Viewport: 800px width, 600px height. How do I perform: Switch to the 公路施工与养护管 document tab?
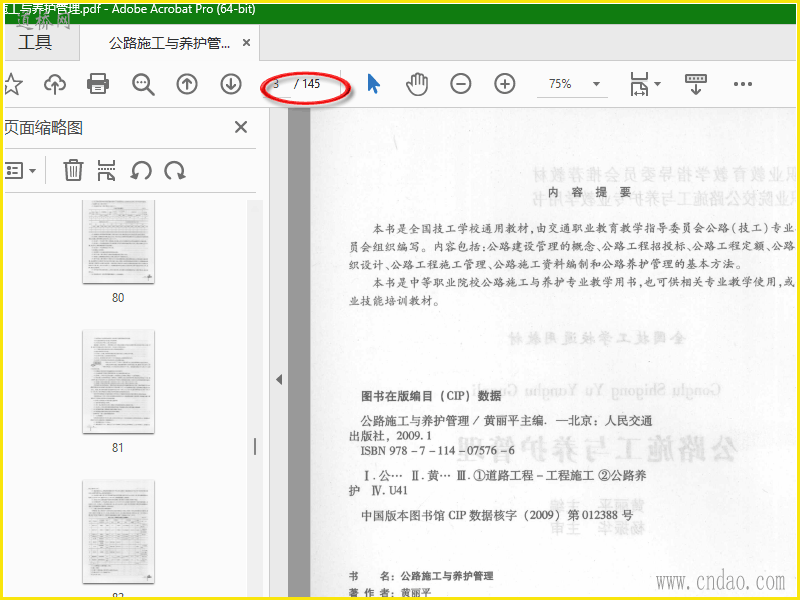pos(169,43)
